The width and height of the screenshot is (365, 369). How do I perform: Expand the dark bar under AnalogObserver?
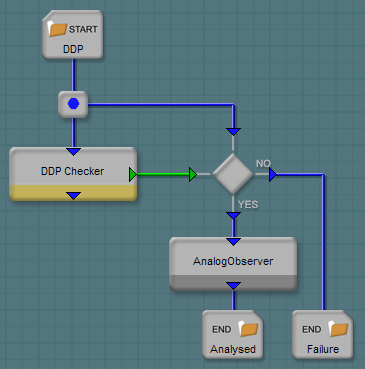[x=233, y=283]
